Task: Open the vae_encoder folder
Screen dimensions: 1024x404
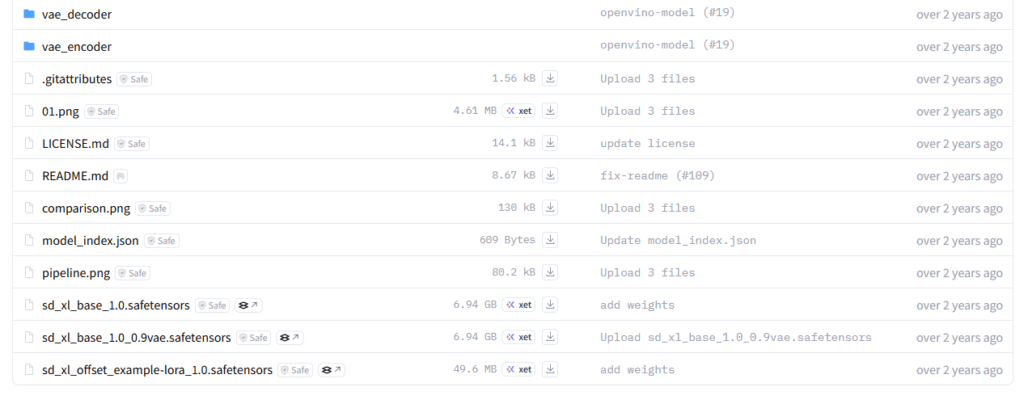Action: [76, 47]
